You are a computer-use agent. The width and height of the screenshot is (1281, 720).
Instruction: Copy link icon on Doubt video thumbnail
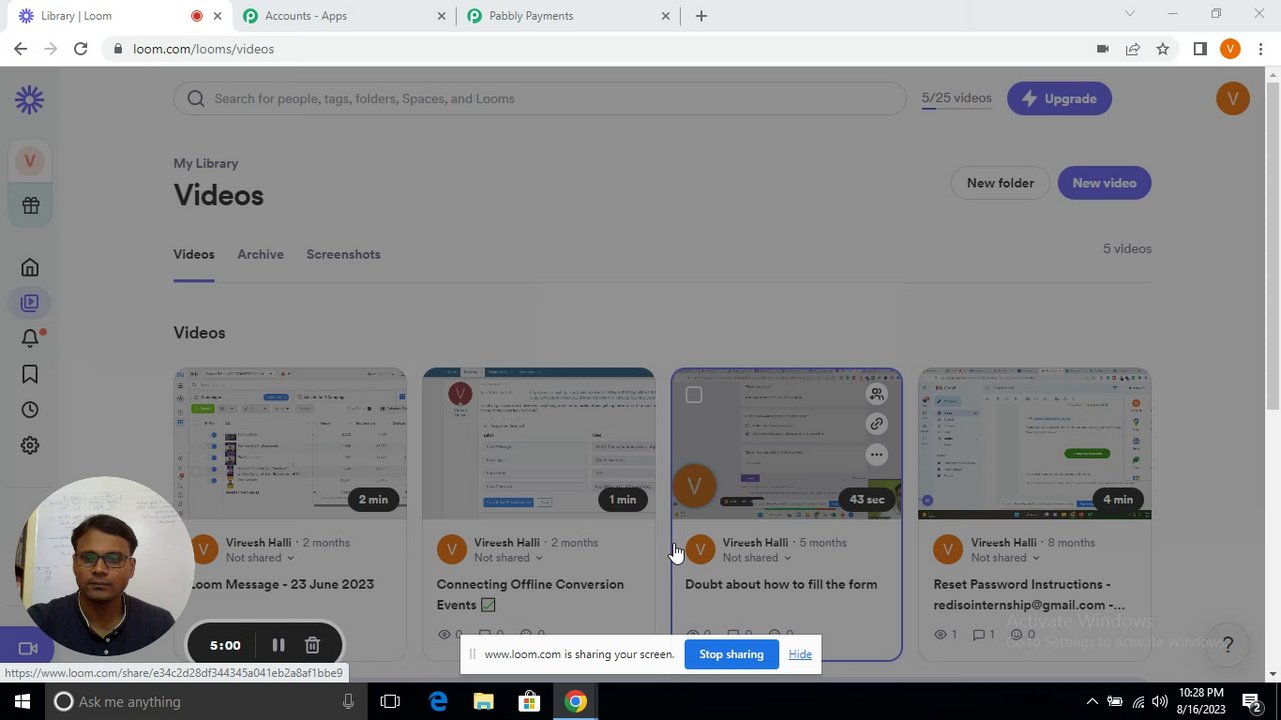click(876, 424)
